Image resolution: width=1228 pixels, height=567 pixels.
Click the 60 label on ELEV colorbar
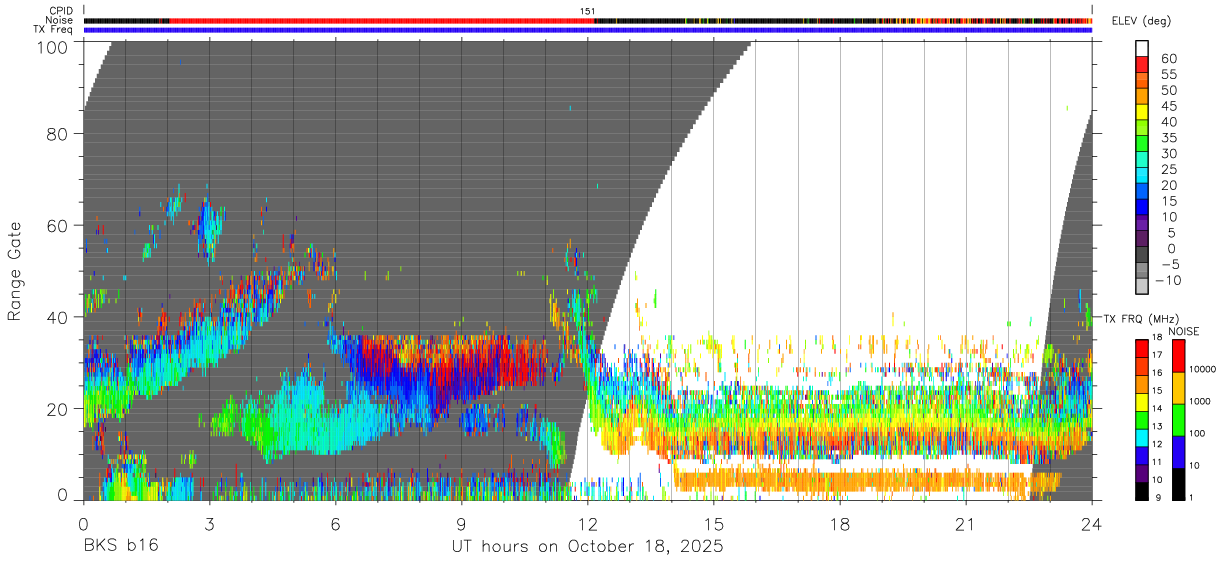tap(1167, 59)
